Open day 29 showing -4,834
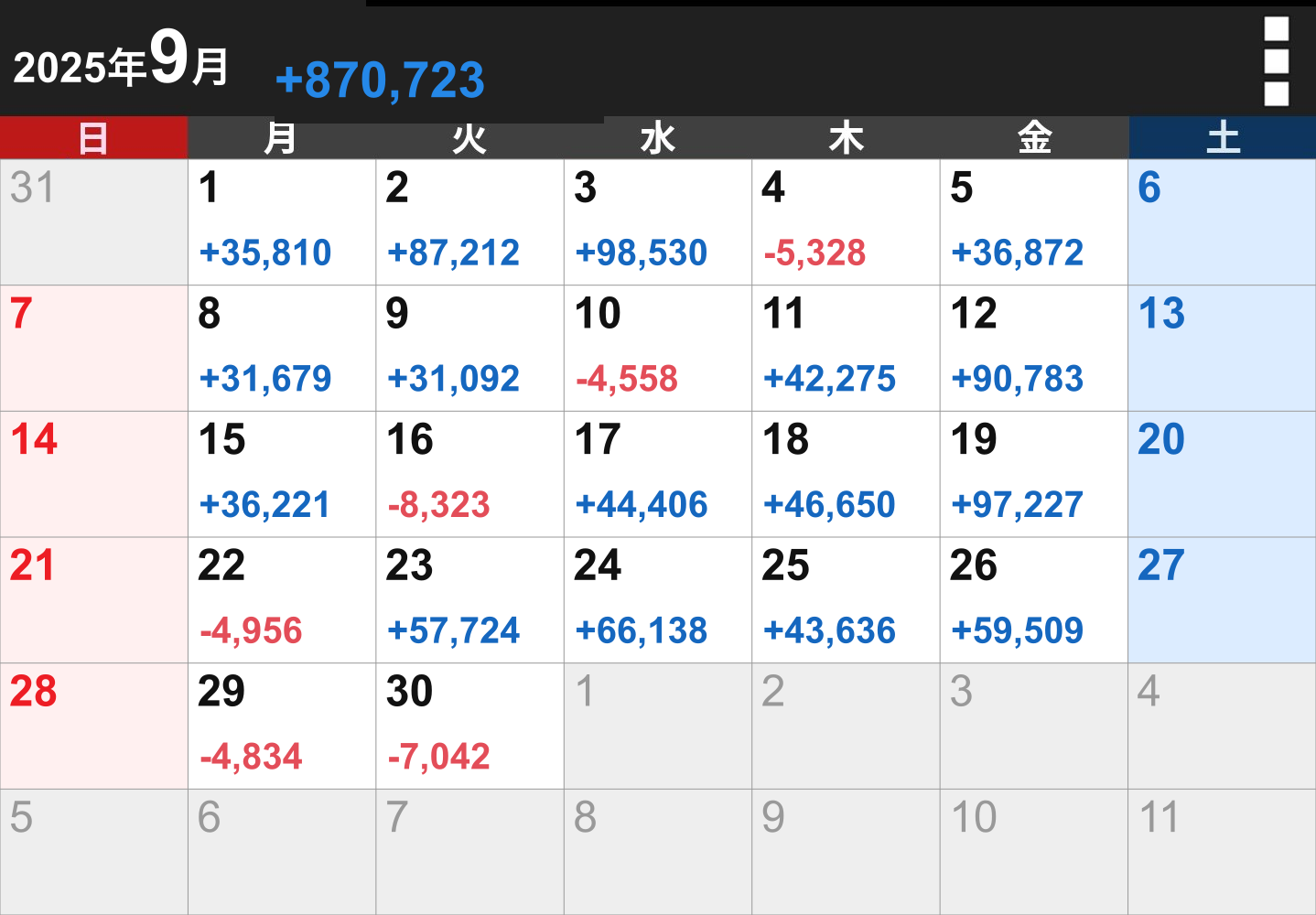 pyautogui.click(x=282, y=727)
